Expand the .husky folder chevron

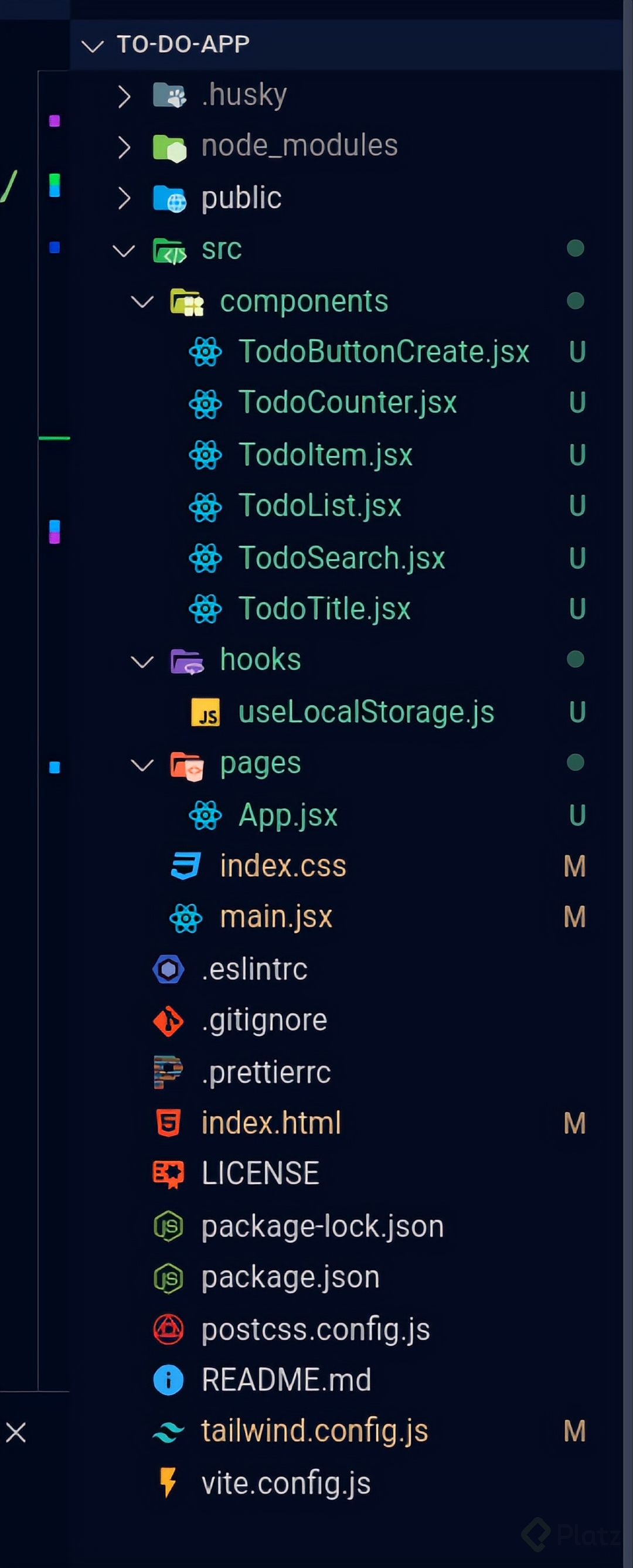point(124,96)
